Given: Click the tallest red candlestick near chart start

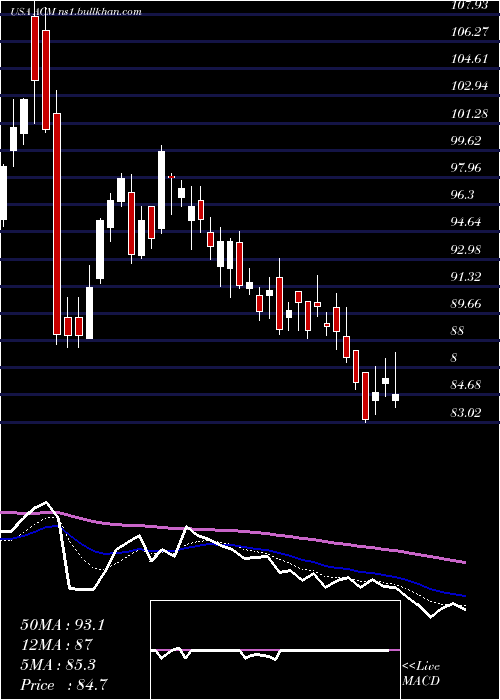Looking at the screenshot, I should click(x=57, y=224).
